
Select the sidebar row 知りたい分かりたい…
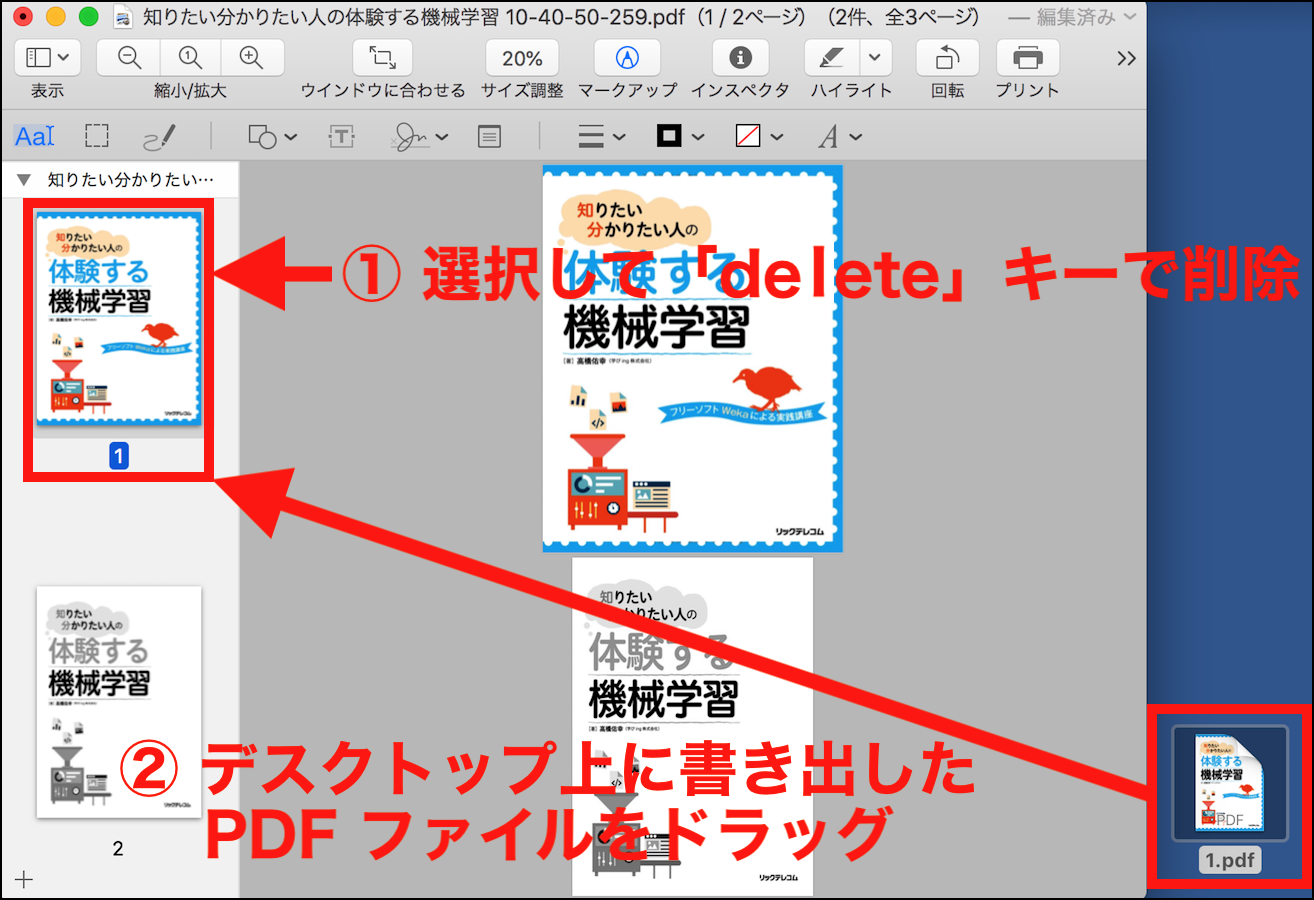120,181
